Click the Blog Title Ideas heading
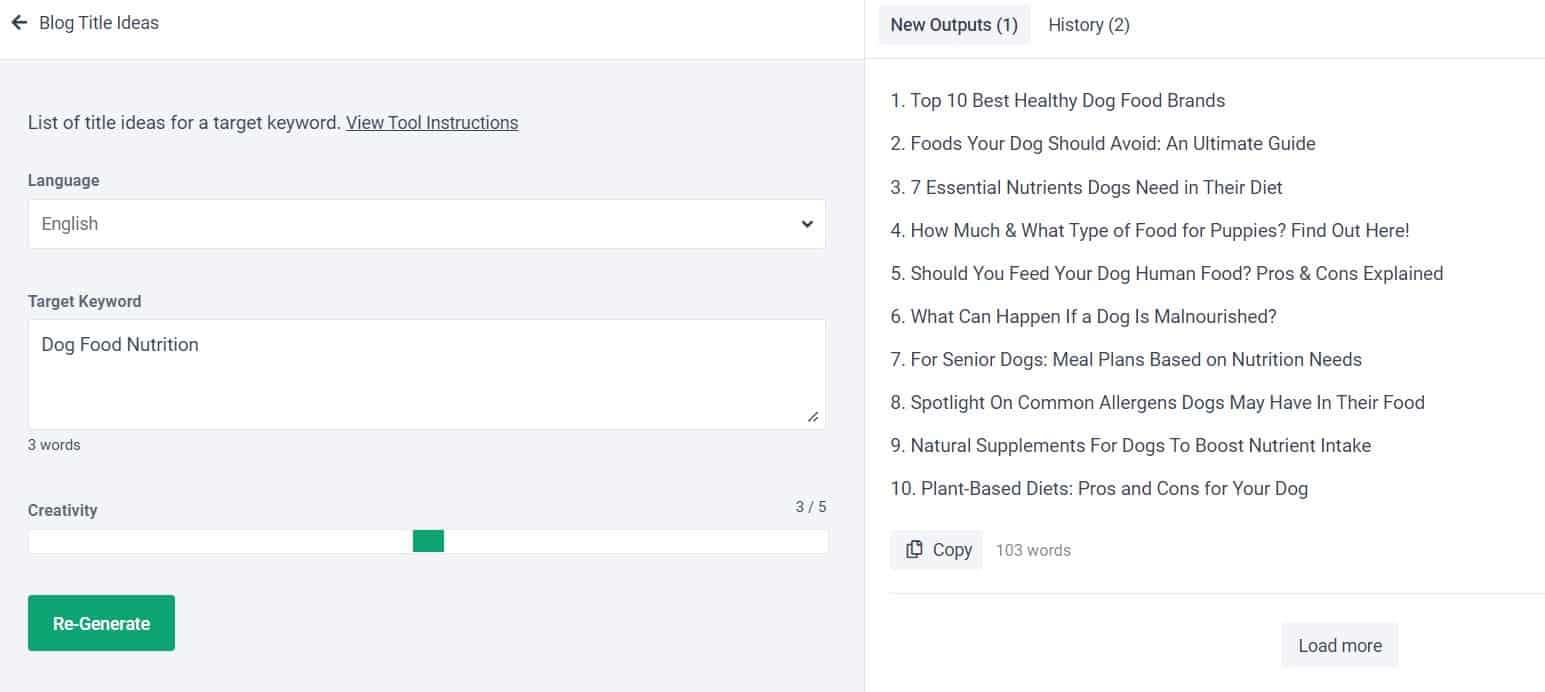This screenshot has width=1545, height=692. coord(97,22)
